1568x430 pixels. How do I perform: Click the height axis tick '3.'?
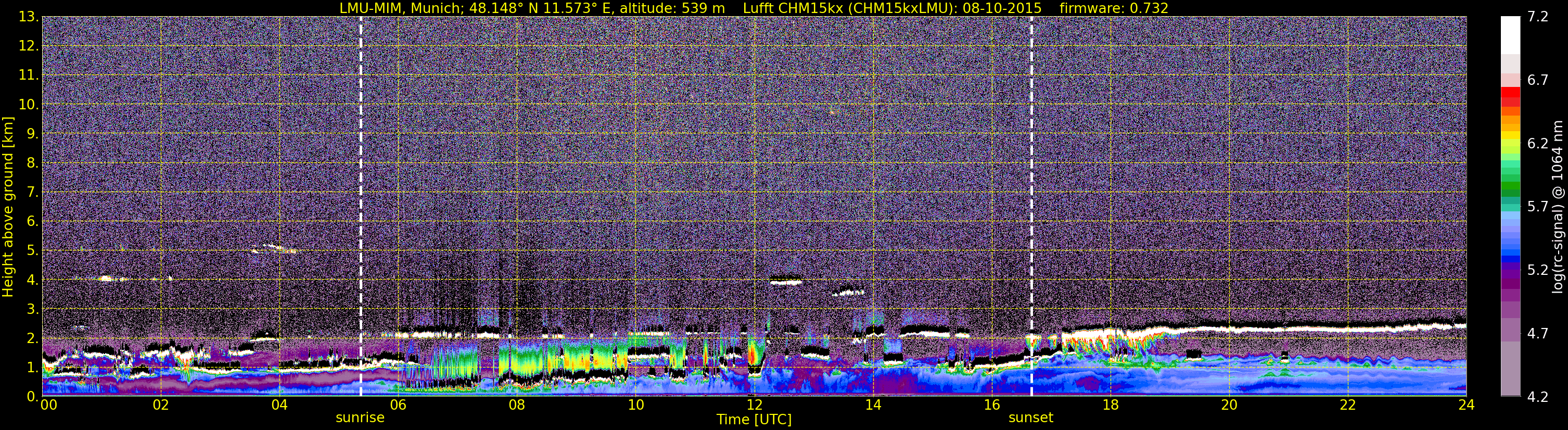coord(33,309)
